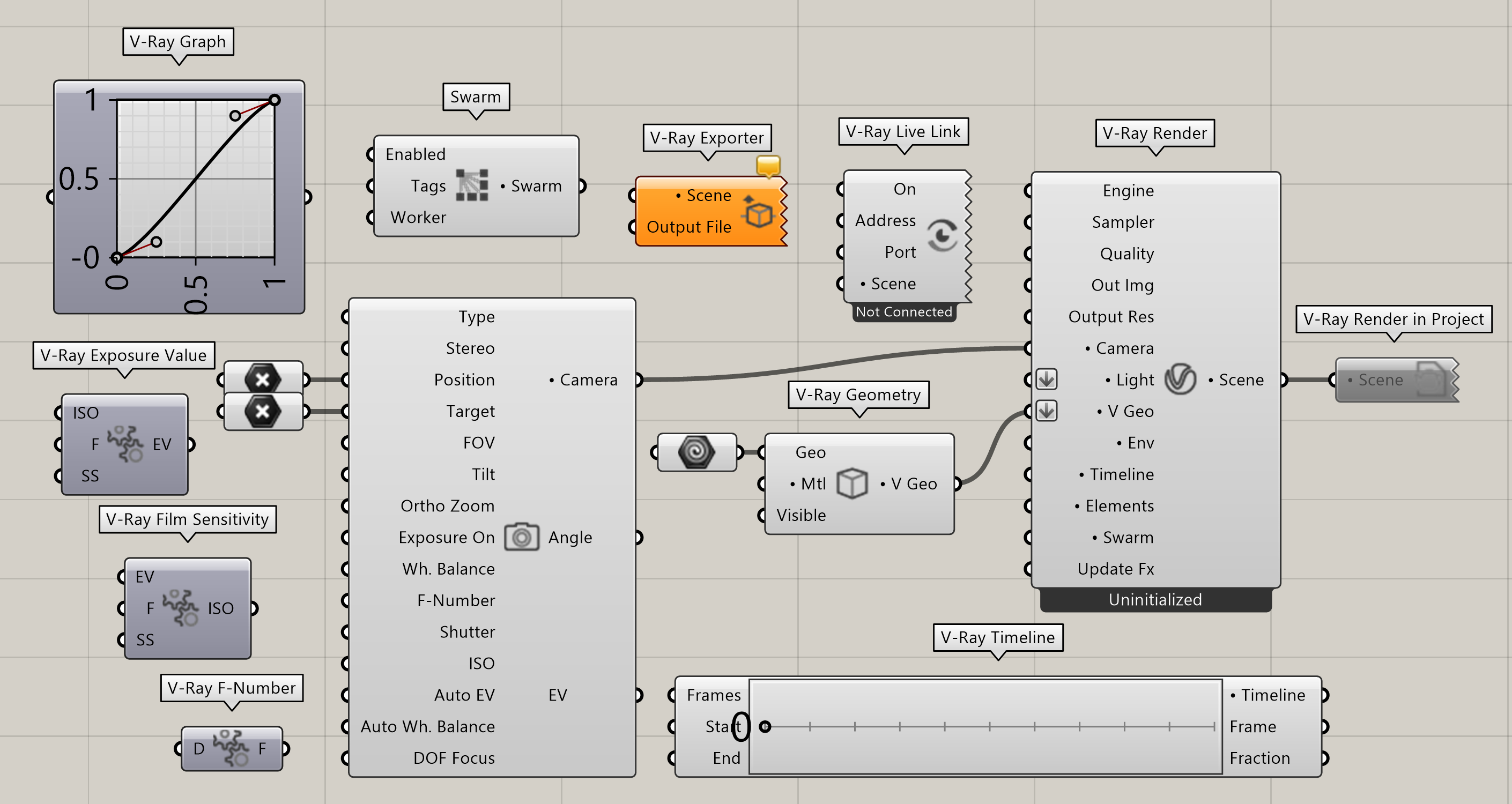Click the Output Res input parameter
This screenshot has height=804, width=1512.
coord(1110,317)
